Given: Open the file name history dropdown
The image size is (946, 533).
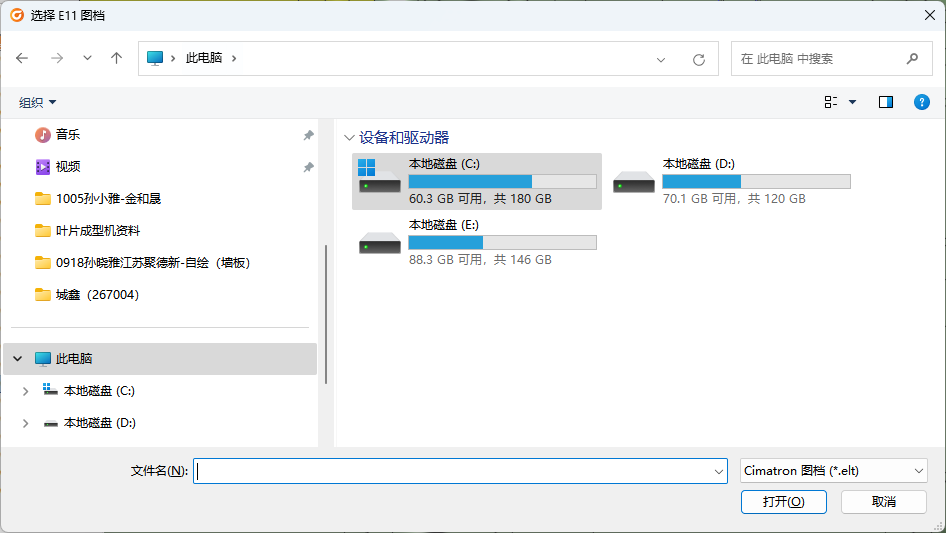Looking at the screenshot, I should 719,471.
